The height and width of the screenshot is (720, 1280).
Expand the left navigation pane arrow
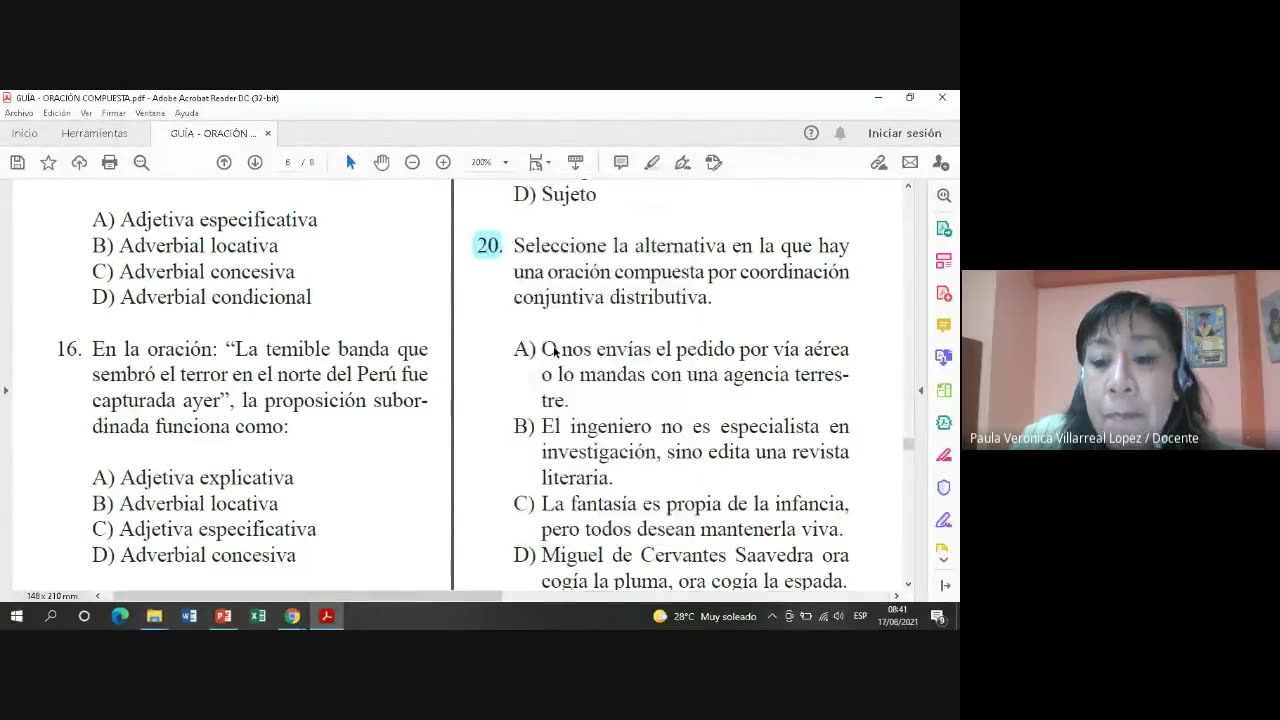[x=5, y=390]
